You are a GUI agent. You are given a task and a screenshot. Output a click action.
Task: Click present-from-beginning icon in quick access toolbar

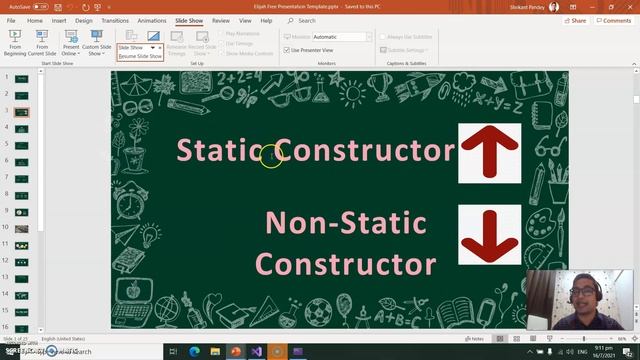(x=97, y=7)
